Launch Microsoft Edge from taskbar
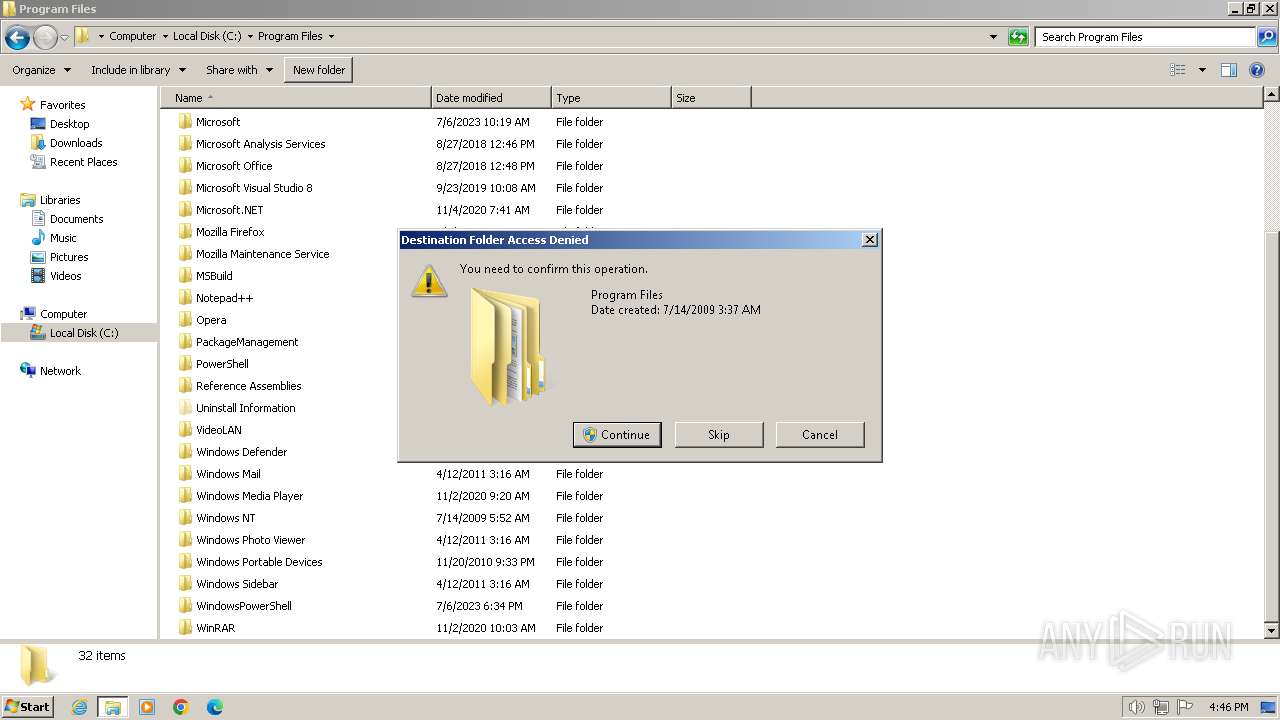 215,707
